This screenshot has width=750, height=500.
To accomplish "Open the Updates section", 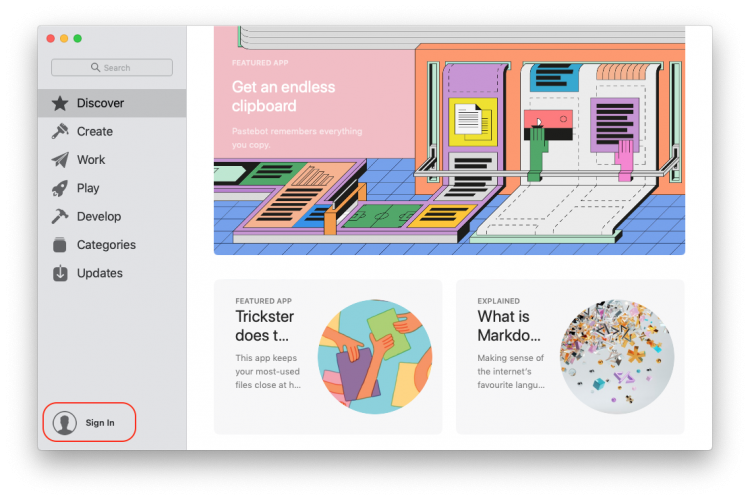I will (x=112, y=273).
